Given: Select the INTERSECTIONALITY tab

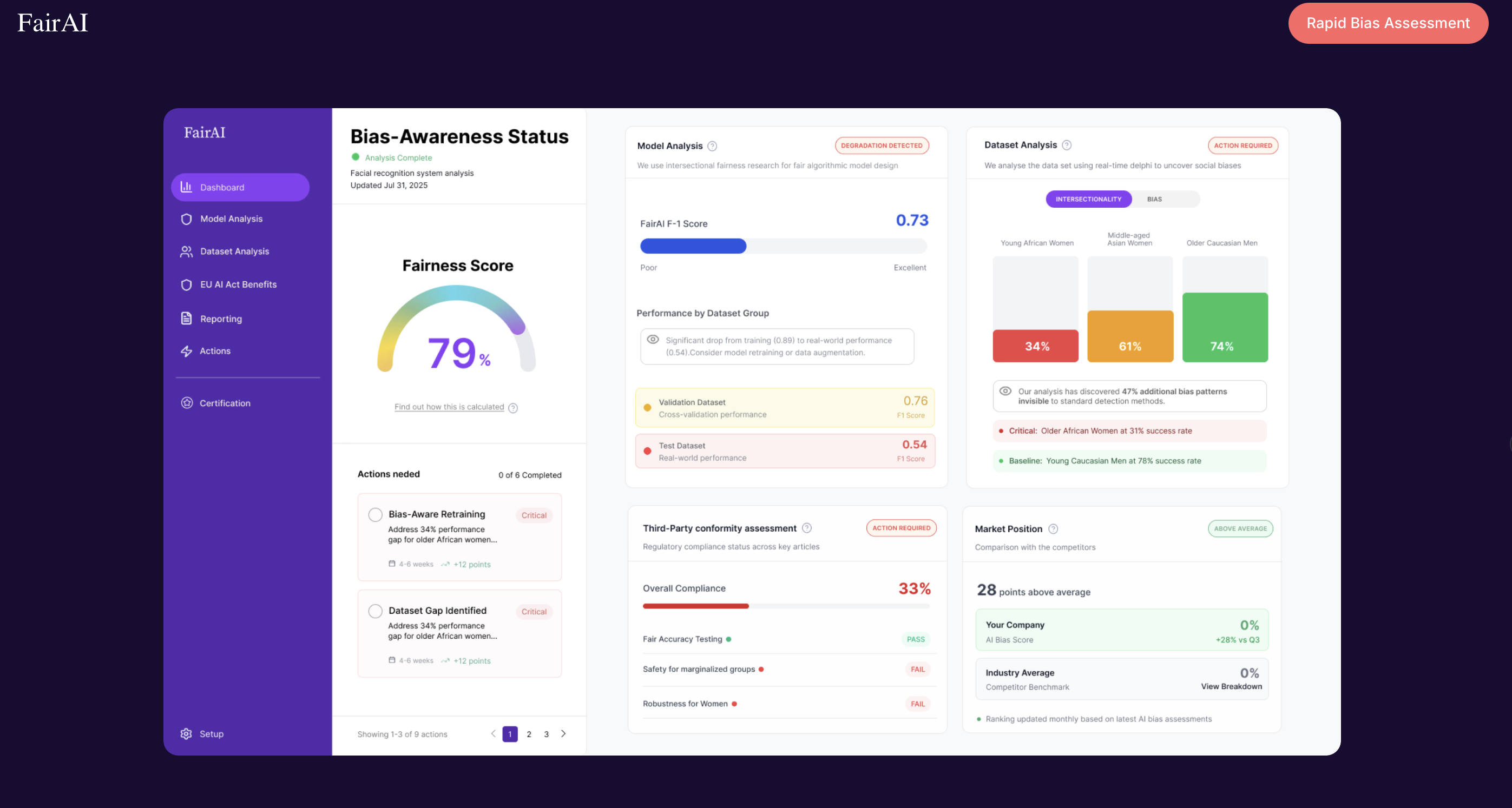Looking at the screenshot, I should 1088,200.
